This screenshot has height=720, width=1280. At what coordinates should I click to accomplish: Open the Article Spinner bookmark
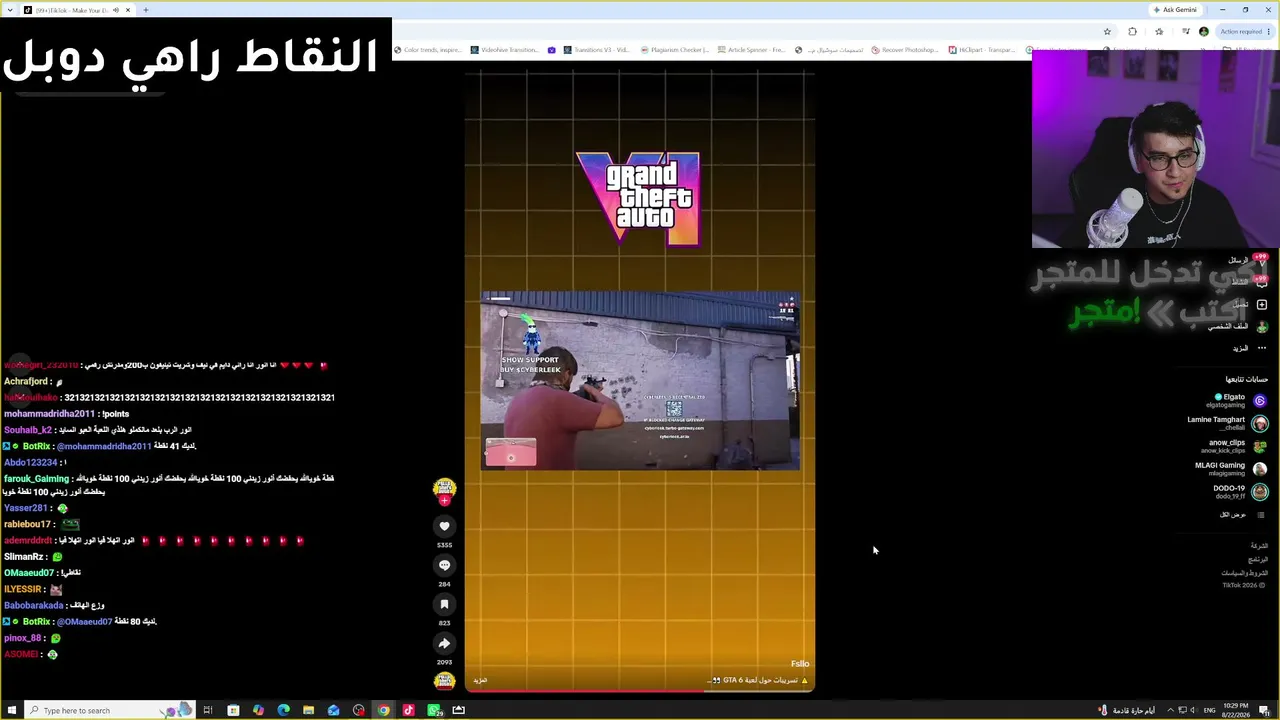pos(751,50)
